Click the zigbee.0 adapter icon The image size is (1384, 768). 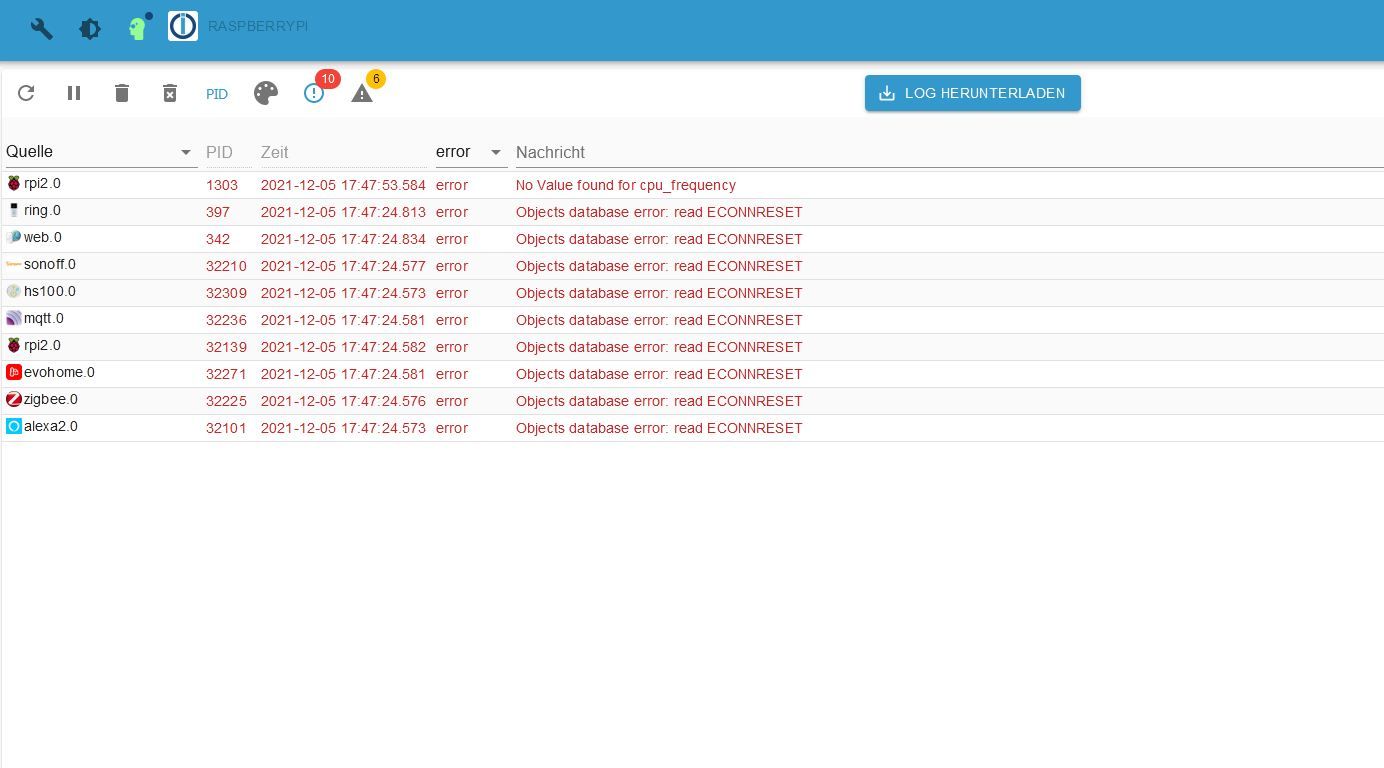[14, 400]
